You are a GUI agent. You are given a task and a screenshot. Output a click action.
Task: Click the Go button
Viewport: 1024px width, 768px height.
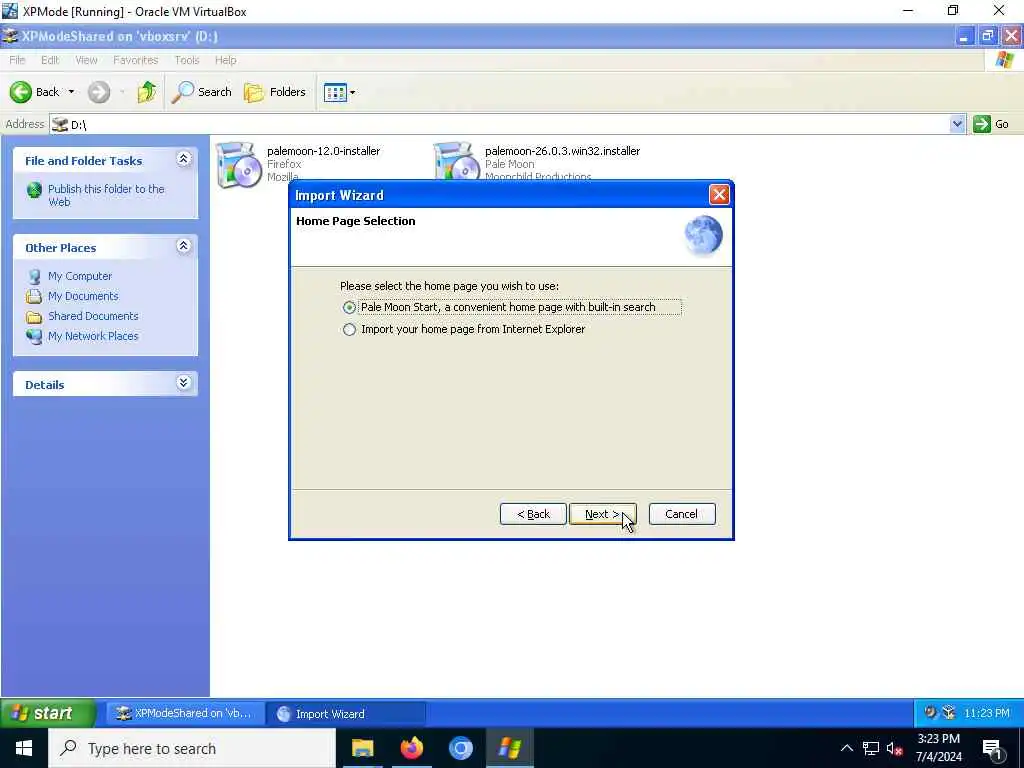click(x=991, y=124)
